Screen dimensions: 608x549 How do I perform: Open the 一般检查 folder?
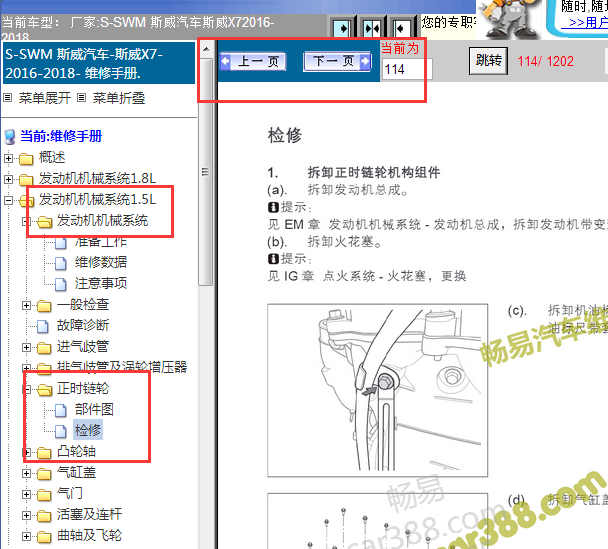tap(83, 304)
